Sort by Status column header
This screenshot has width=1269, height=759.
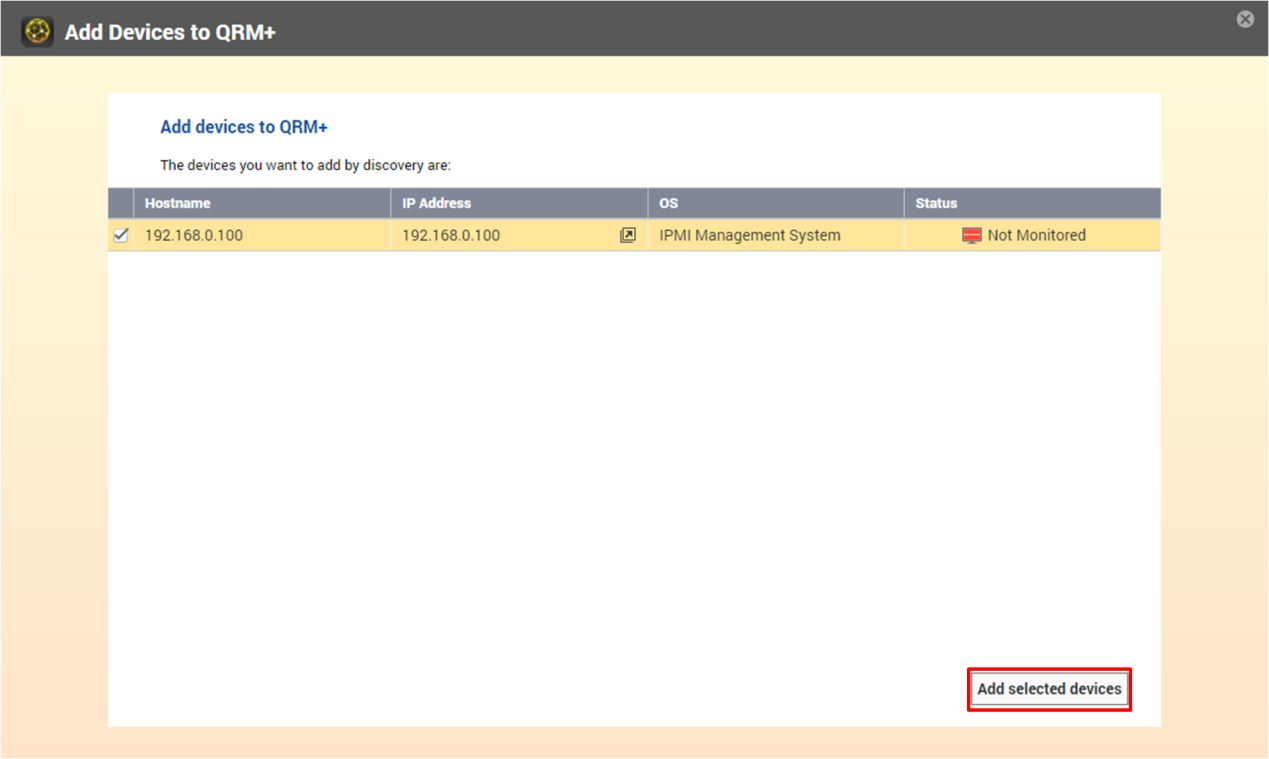(1032, 203)
